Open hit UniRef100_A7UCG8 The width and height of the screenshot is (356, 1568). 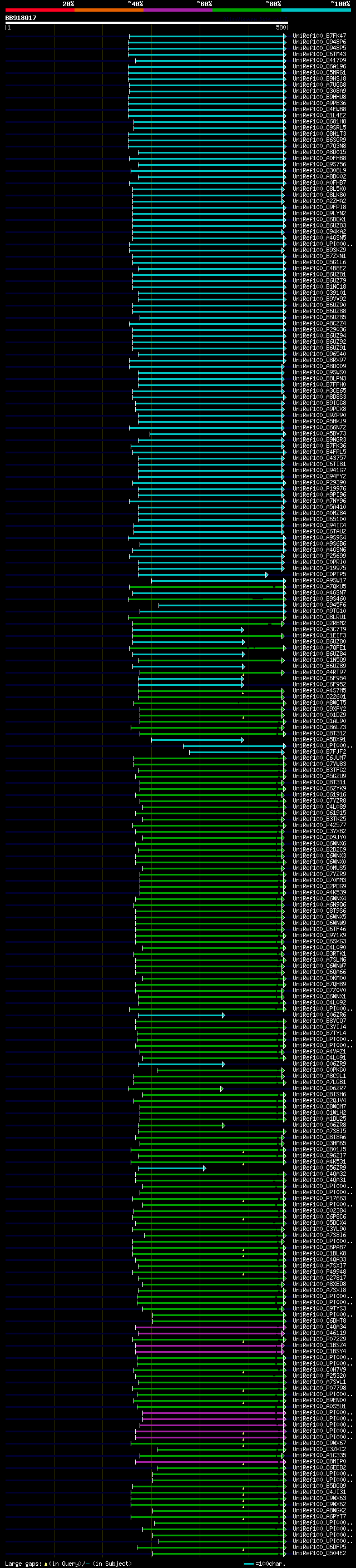319,85
